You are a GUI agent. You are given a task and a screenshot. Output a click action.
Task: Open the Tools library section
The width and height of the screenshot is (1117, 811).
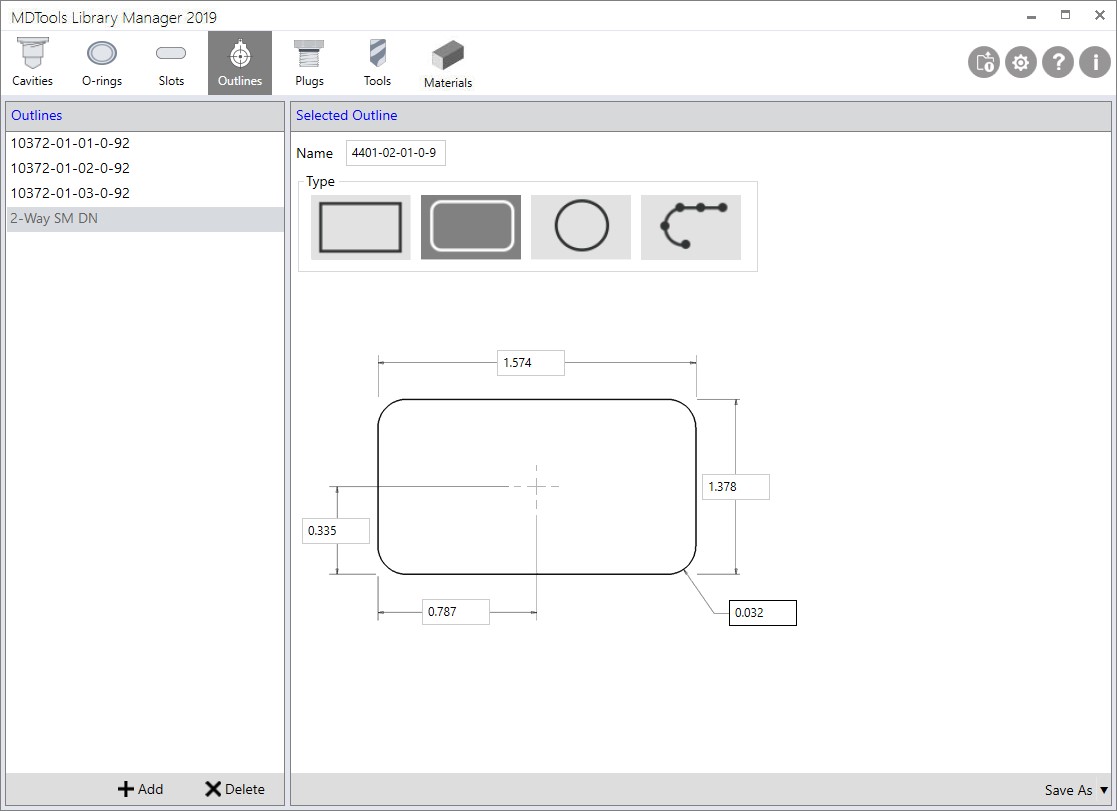coord(377,60)
